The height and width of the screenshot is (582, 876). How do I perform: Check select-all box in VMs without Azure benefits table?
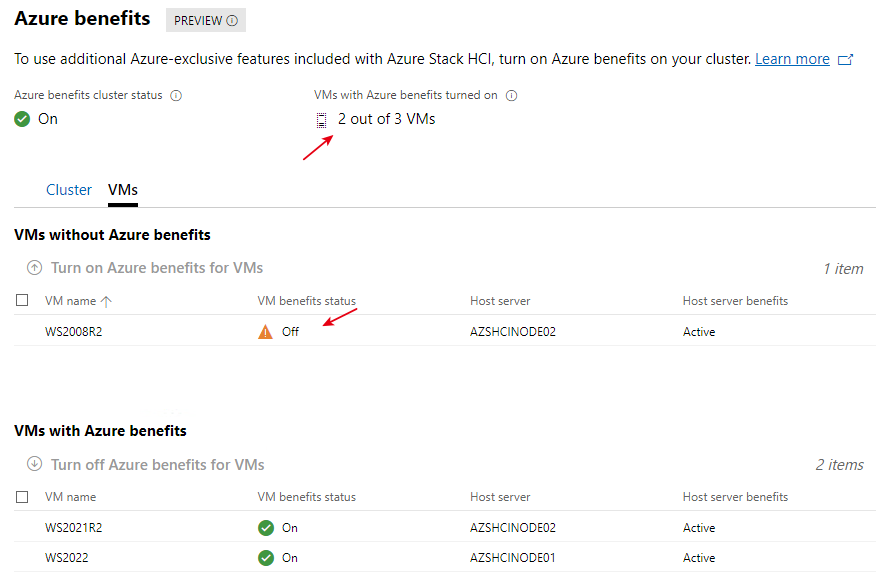[22, 300]
